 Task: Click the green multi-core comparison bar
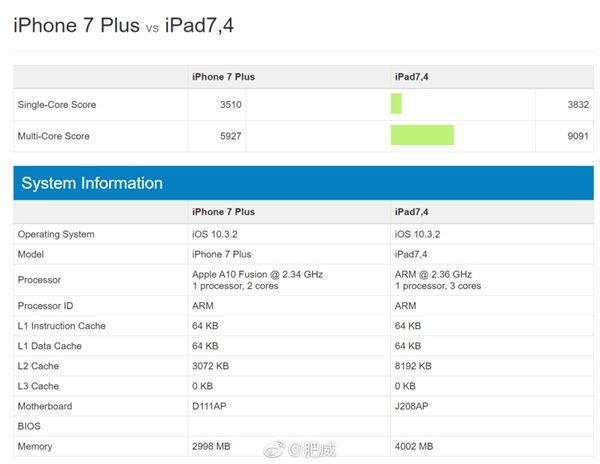pos(422,135)
